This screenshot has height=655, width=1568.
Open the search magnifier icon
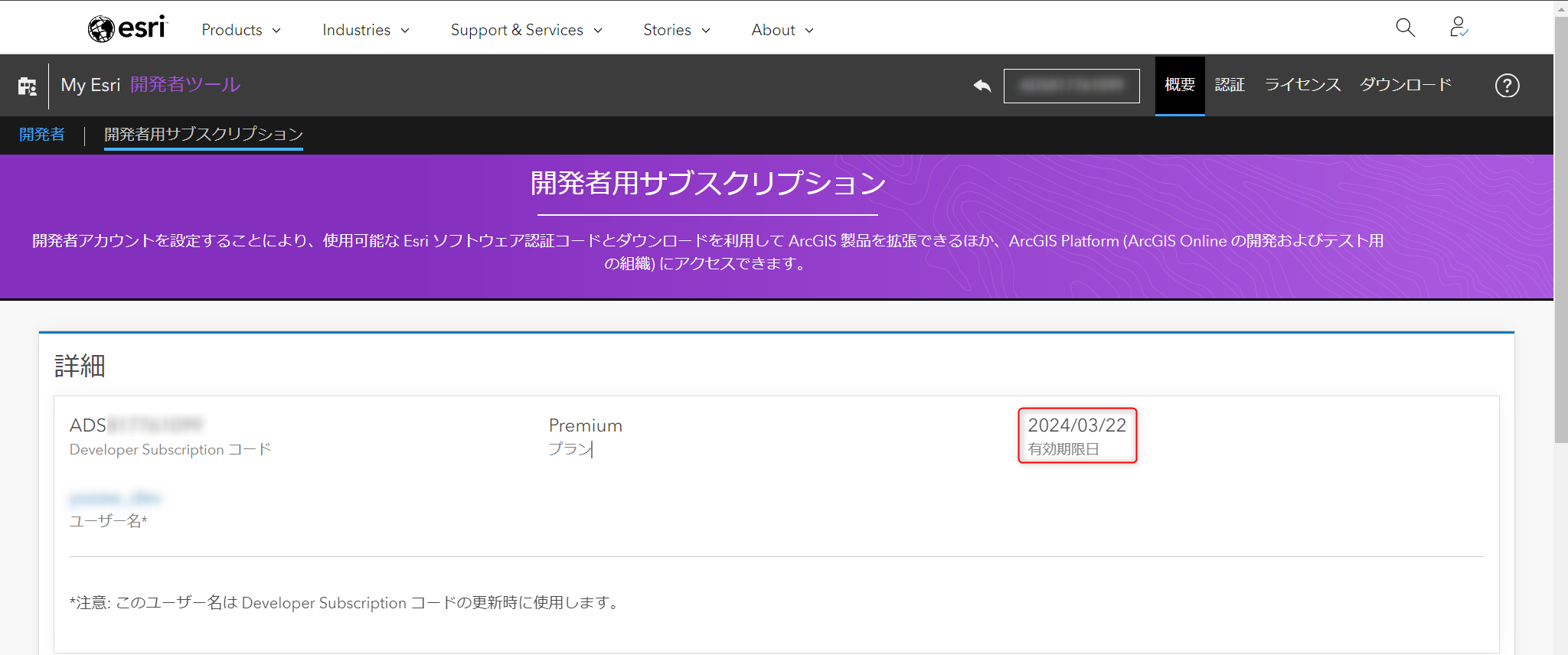point(1405,28)
